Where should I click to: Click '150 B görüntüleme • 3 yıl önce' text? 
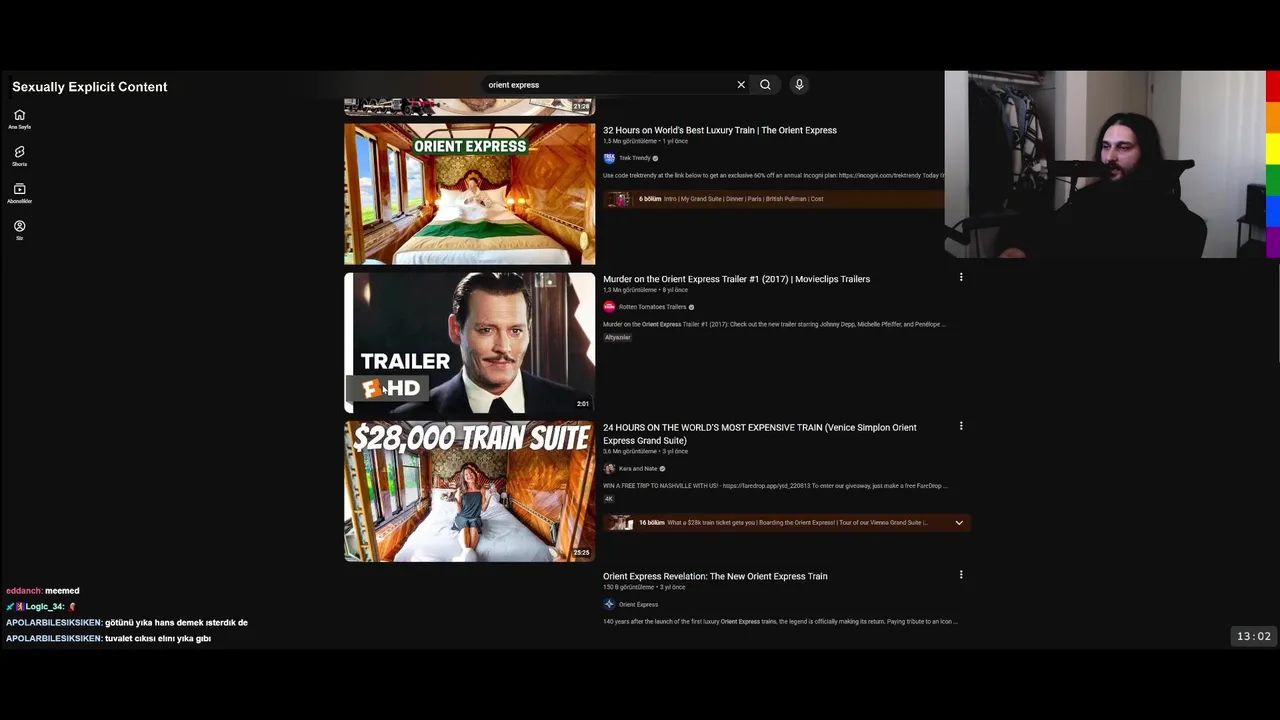(x=644, y=587)
